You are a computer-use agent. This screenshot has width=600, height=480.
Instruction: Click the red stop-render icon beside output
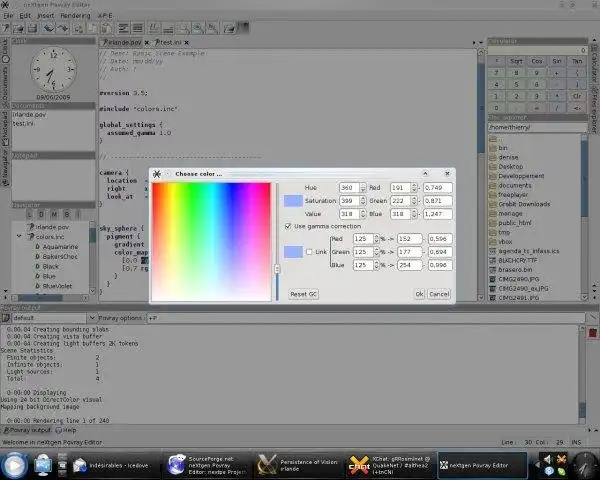pos(592,333)
